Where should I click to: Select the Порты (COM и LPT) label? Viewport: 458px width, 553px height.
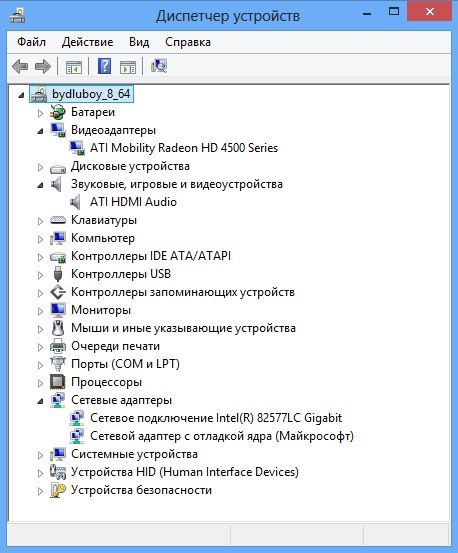(x=125, y=364)
